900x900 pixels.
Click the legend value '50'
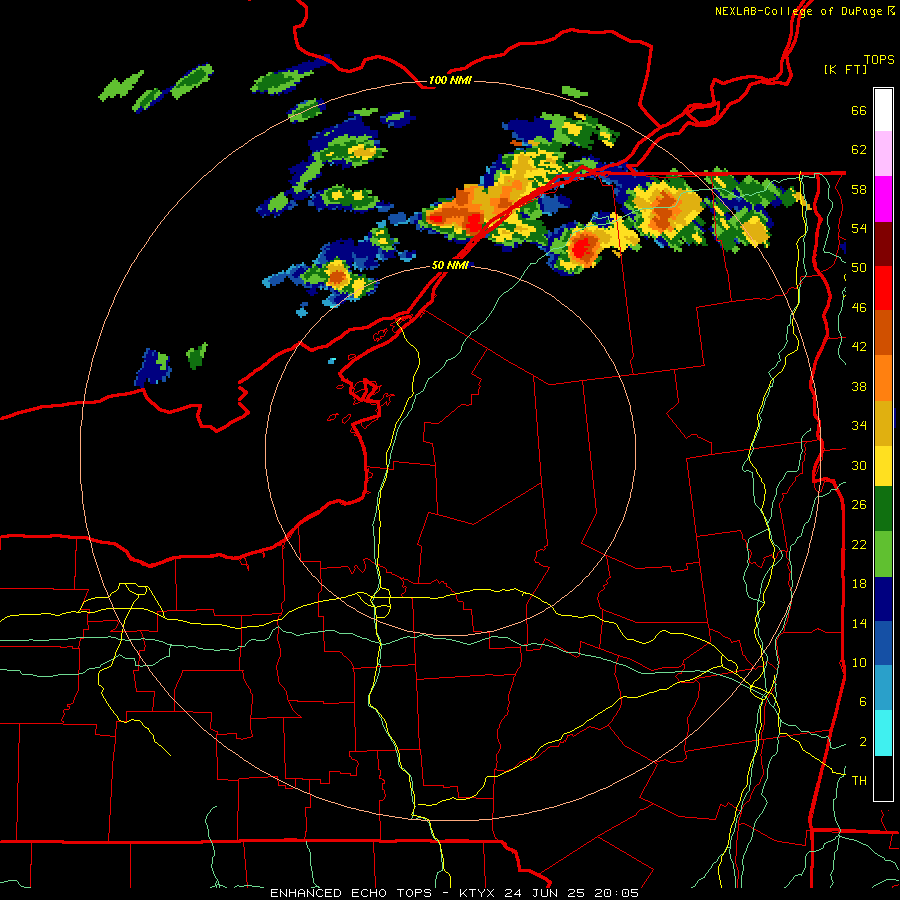pyautogui.click(x=859, y=269)
